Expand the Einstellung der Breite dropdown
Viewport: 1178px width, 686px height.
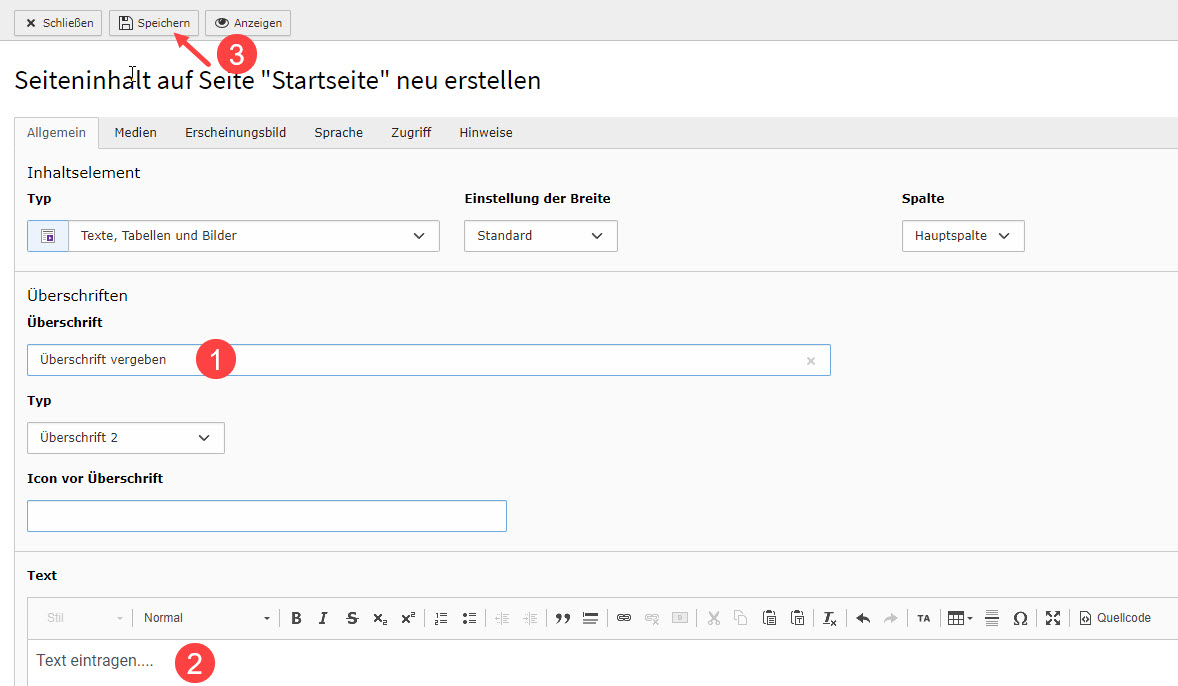(x=540, y=236)
